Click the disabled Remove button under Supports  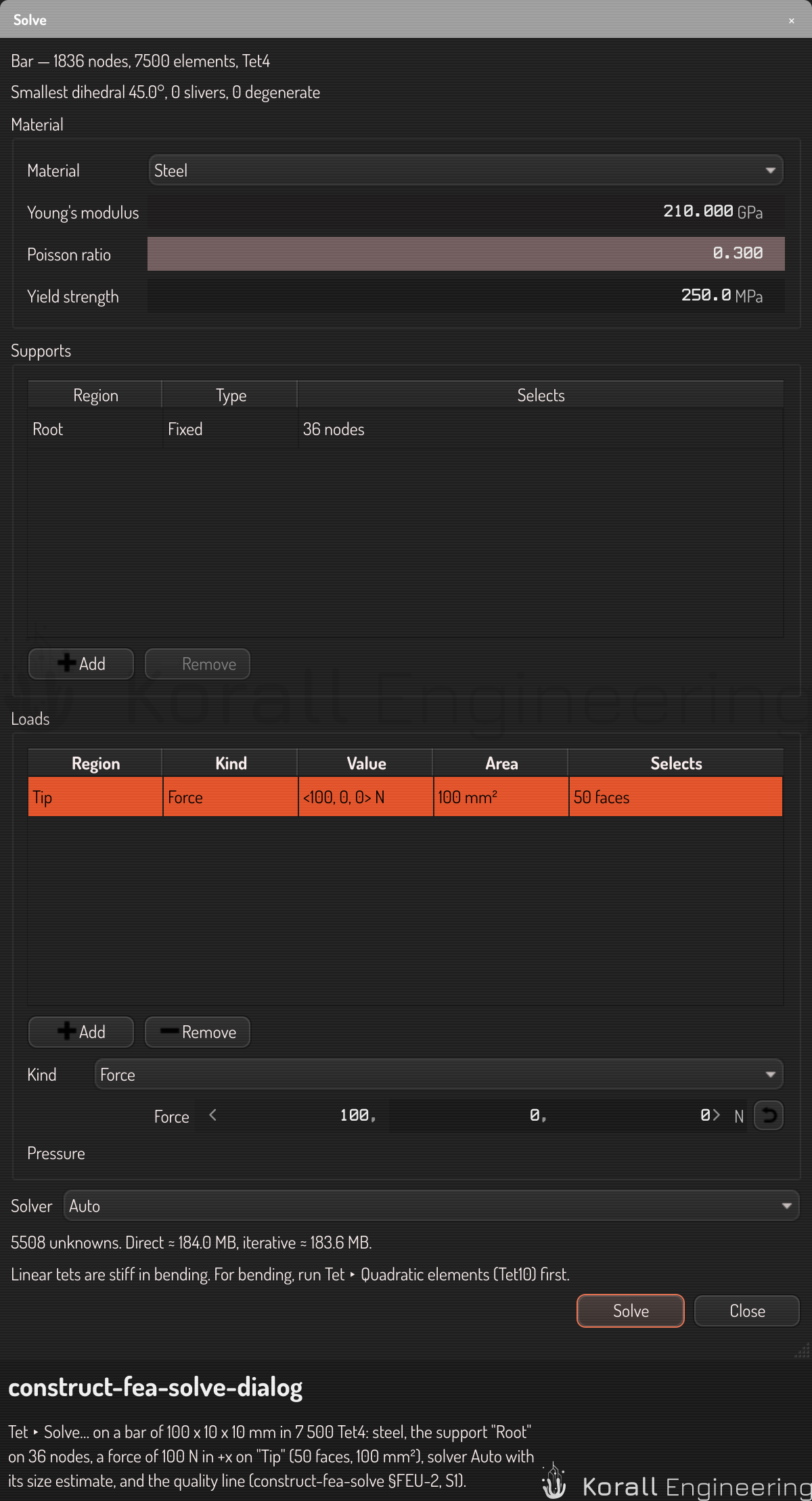pyautogui.click(x=198, y=664)
